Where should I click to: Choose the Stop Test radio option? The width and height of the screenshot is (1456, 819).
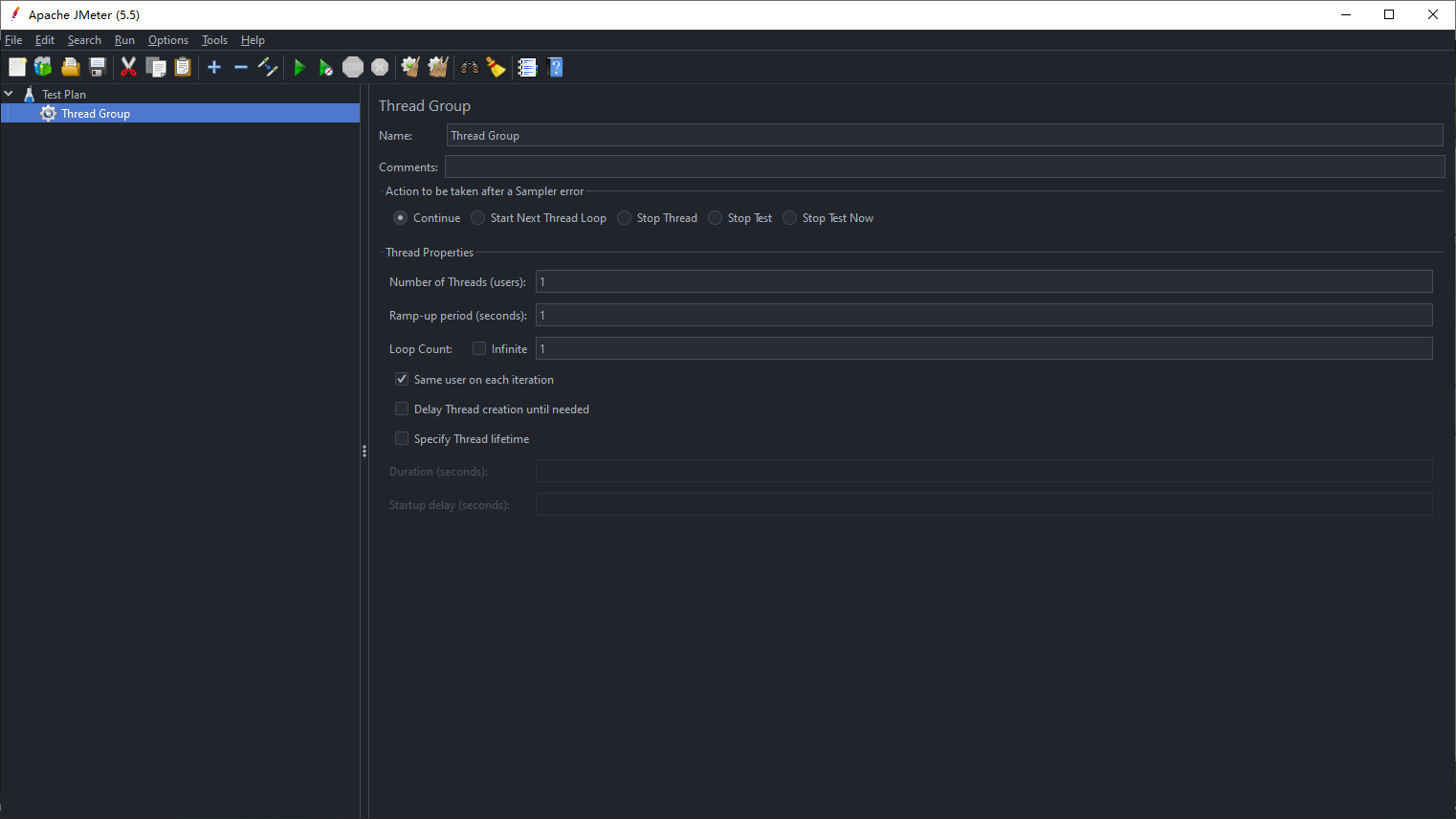coord(715,218)
